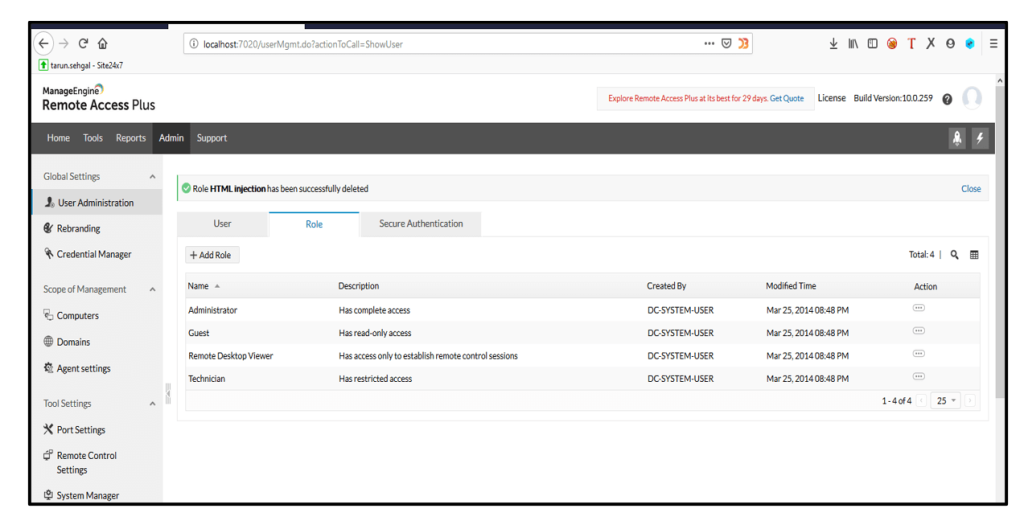Click the help question mark icon
The image size is (1024, 525).
click(x=947, y=99)
